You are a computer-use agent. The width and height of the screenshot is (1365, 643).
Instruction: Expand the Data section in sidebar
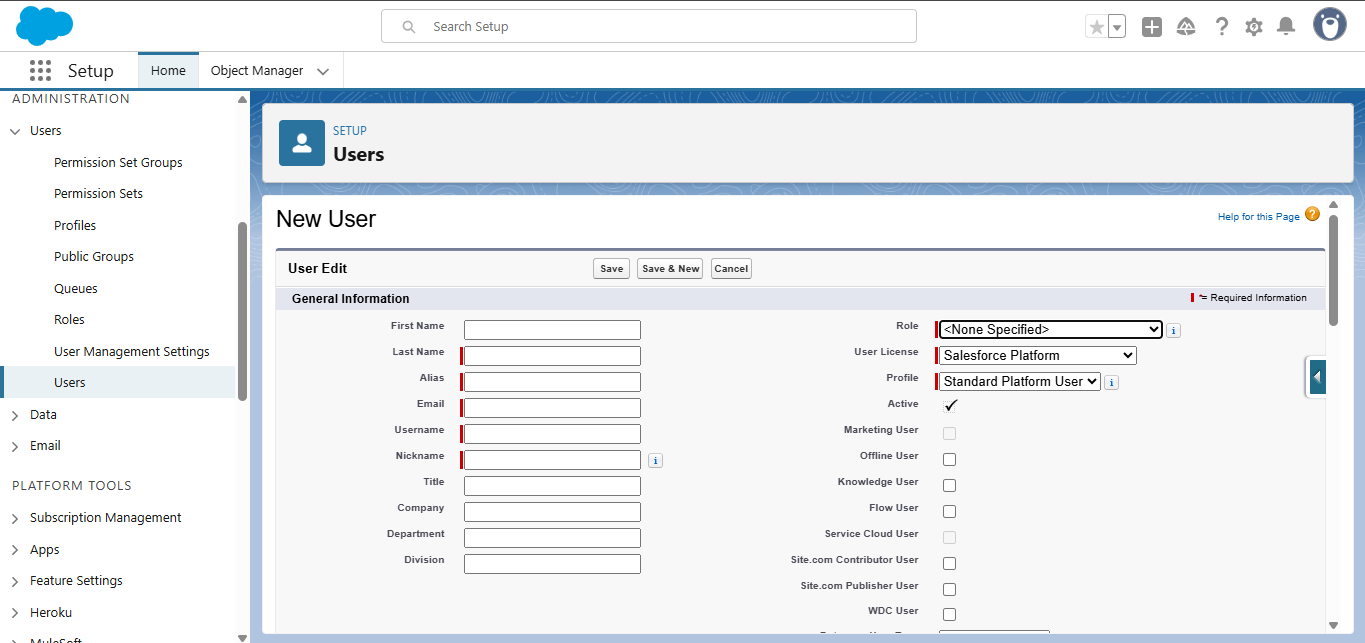click(15, 415)
